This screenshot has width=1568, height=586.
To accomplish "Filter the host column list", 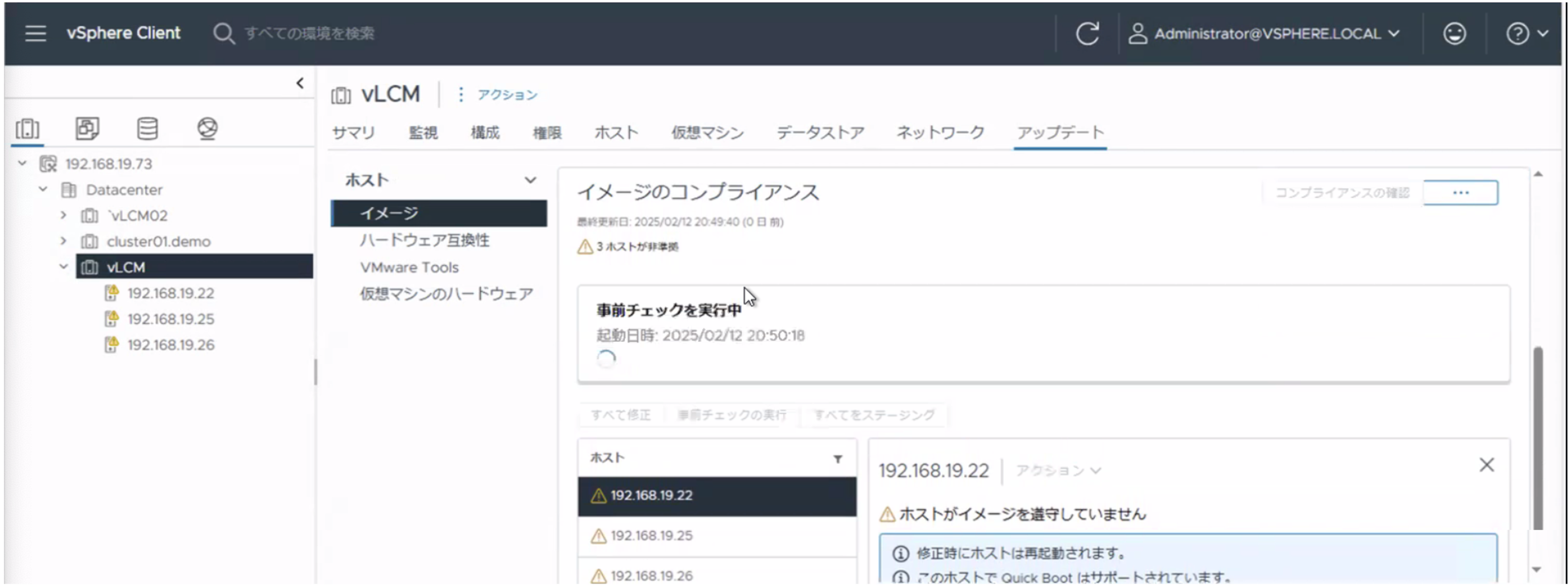I will point(837,459).
